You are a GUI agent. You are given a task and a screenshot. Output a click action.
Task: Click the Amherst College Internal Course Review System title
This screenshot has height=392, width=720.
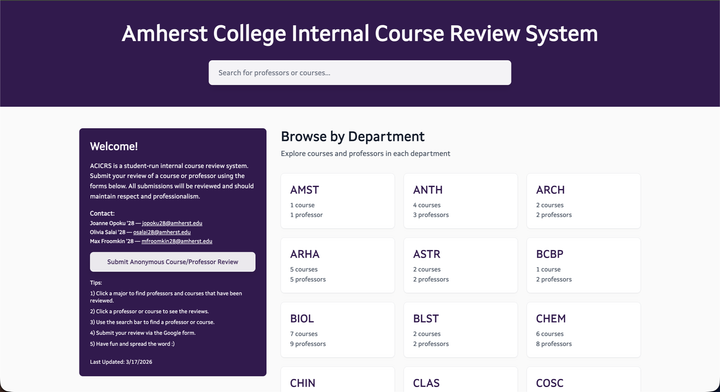[x=360, y=34]
